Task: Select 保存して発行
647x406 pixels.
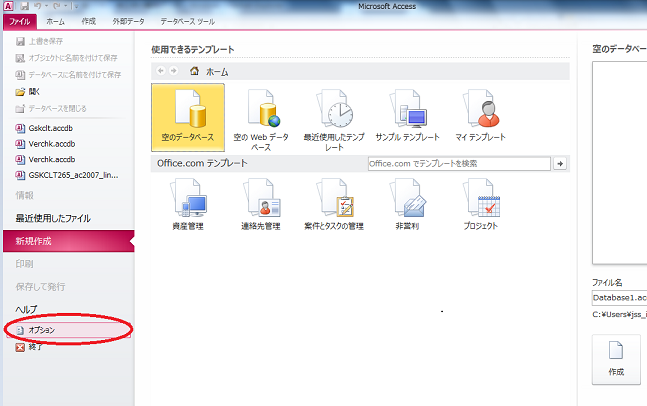Action: pyautogui.click(x=40, y=286)
